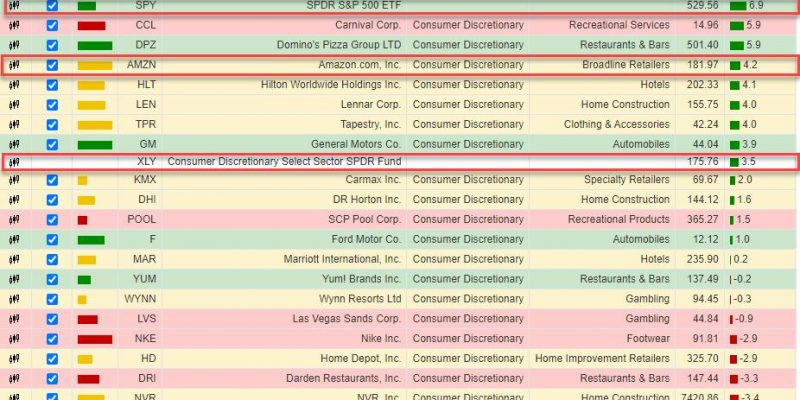Open the chart icon for YUM row
The height and width of the screenshot is (400, 800).
click(x=14, y=280)
